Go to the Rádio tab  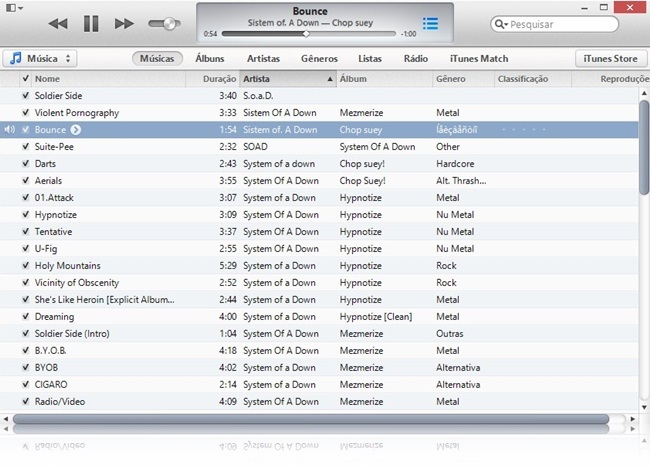pyautogui.click(x=416, y=58)
